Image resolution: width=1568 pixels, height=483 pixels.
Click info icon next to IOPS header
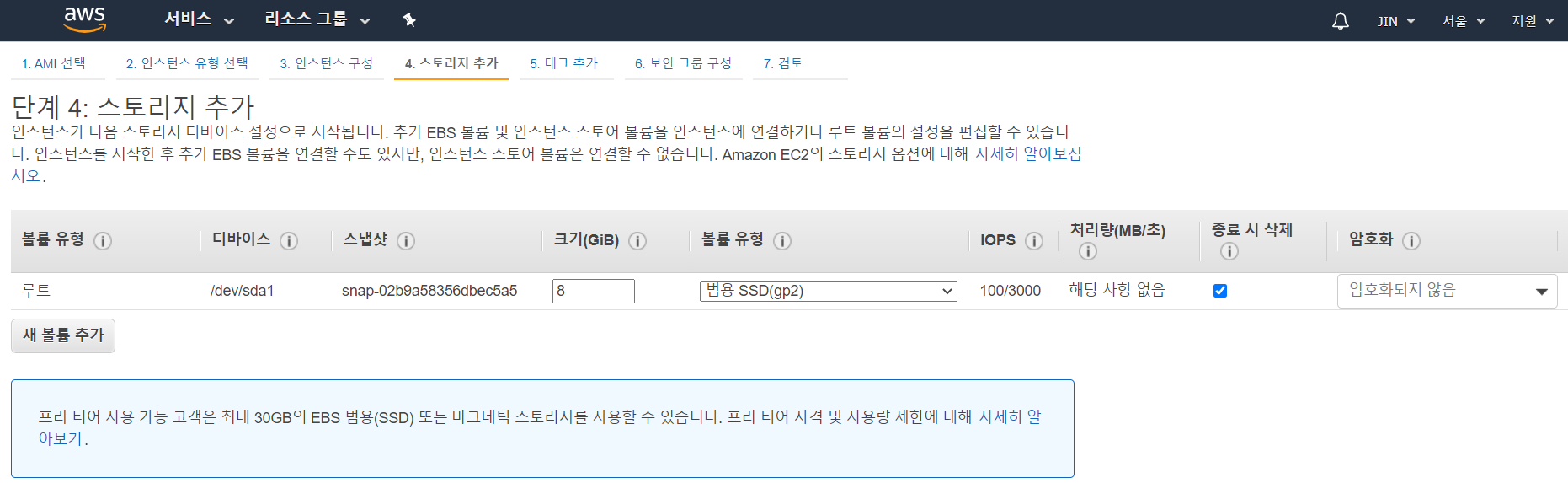(1034, 241)
